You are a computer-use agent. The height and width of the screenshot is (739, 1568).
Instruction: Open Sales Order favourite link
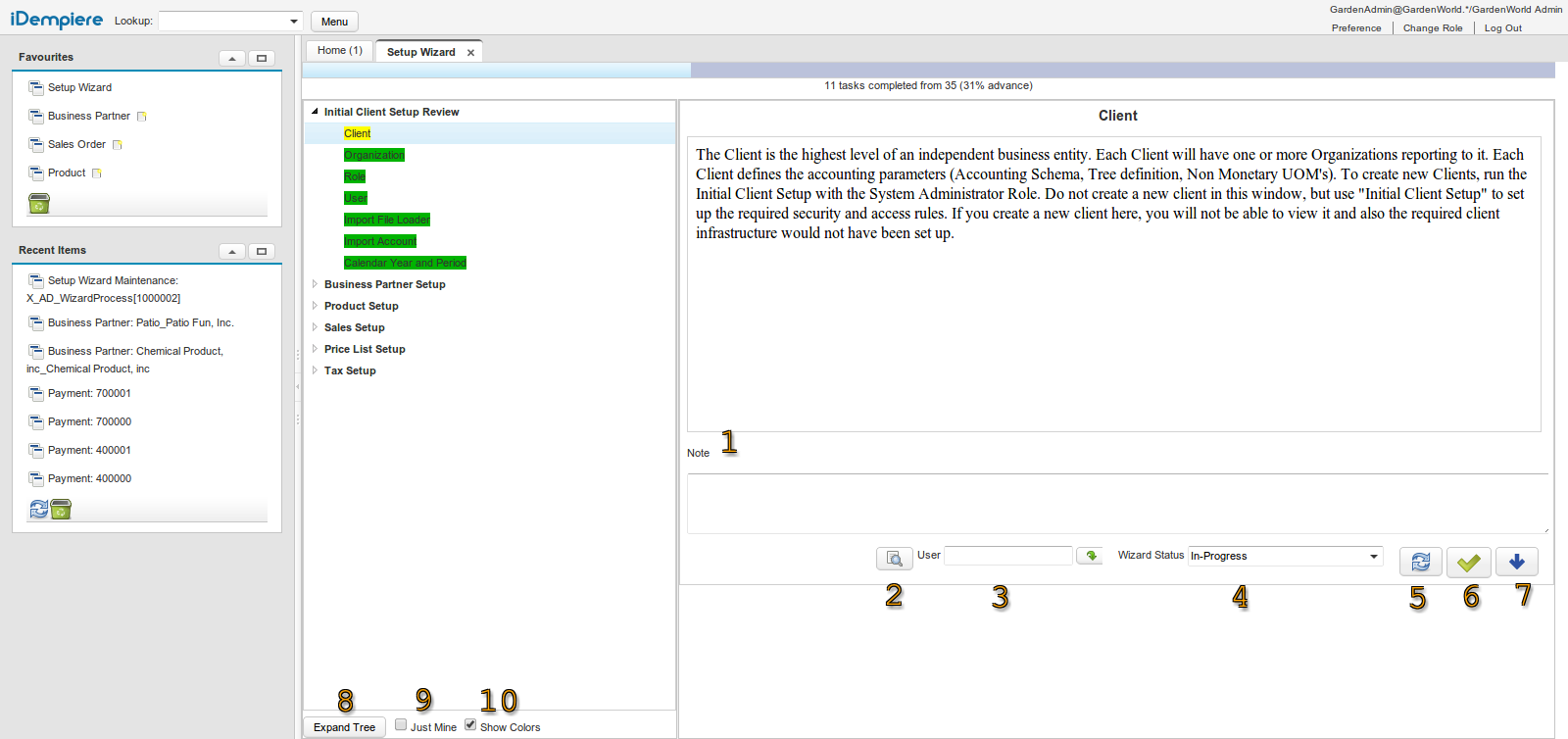click(76, 145)
